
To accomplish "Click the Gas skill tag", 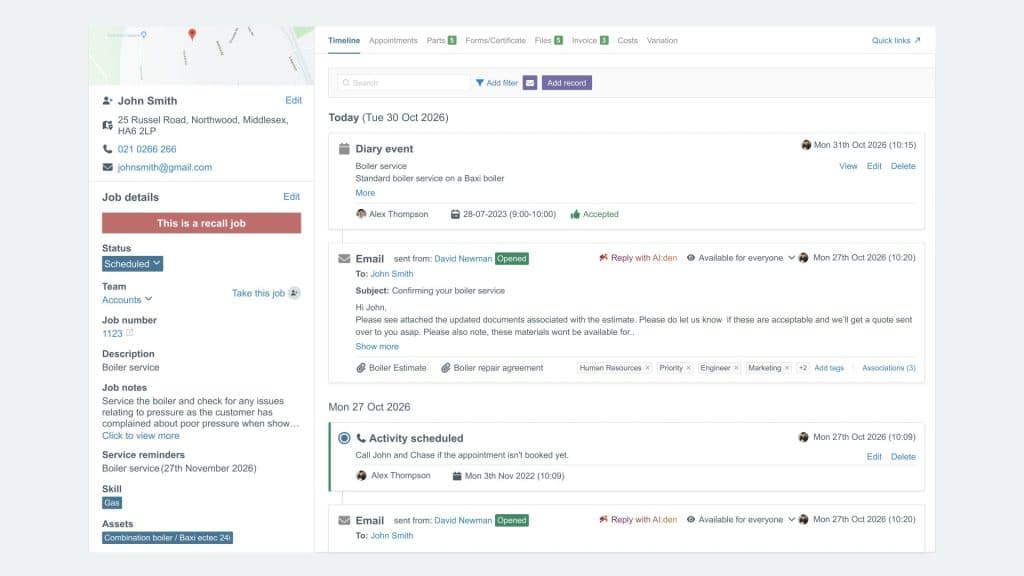I will click(x=112, y=503).
